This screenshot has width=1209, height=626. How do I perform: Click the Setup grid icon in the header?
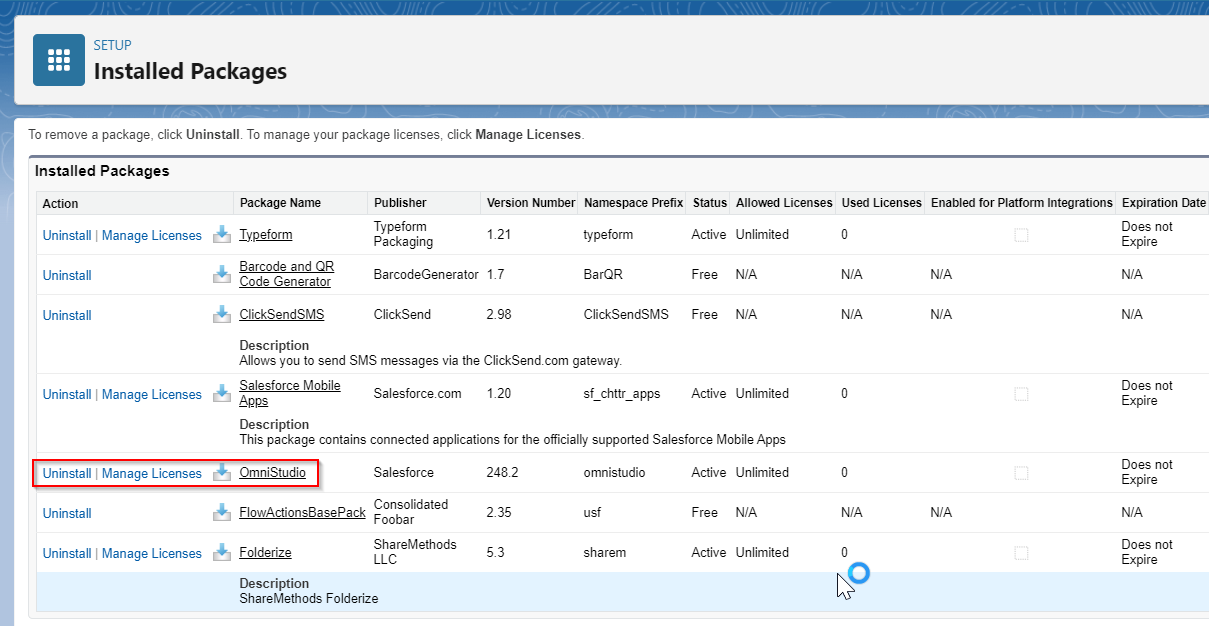(x=58, y=59)
